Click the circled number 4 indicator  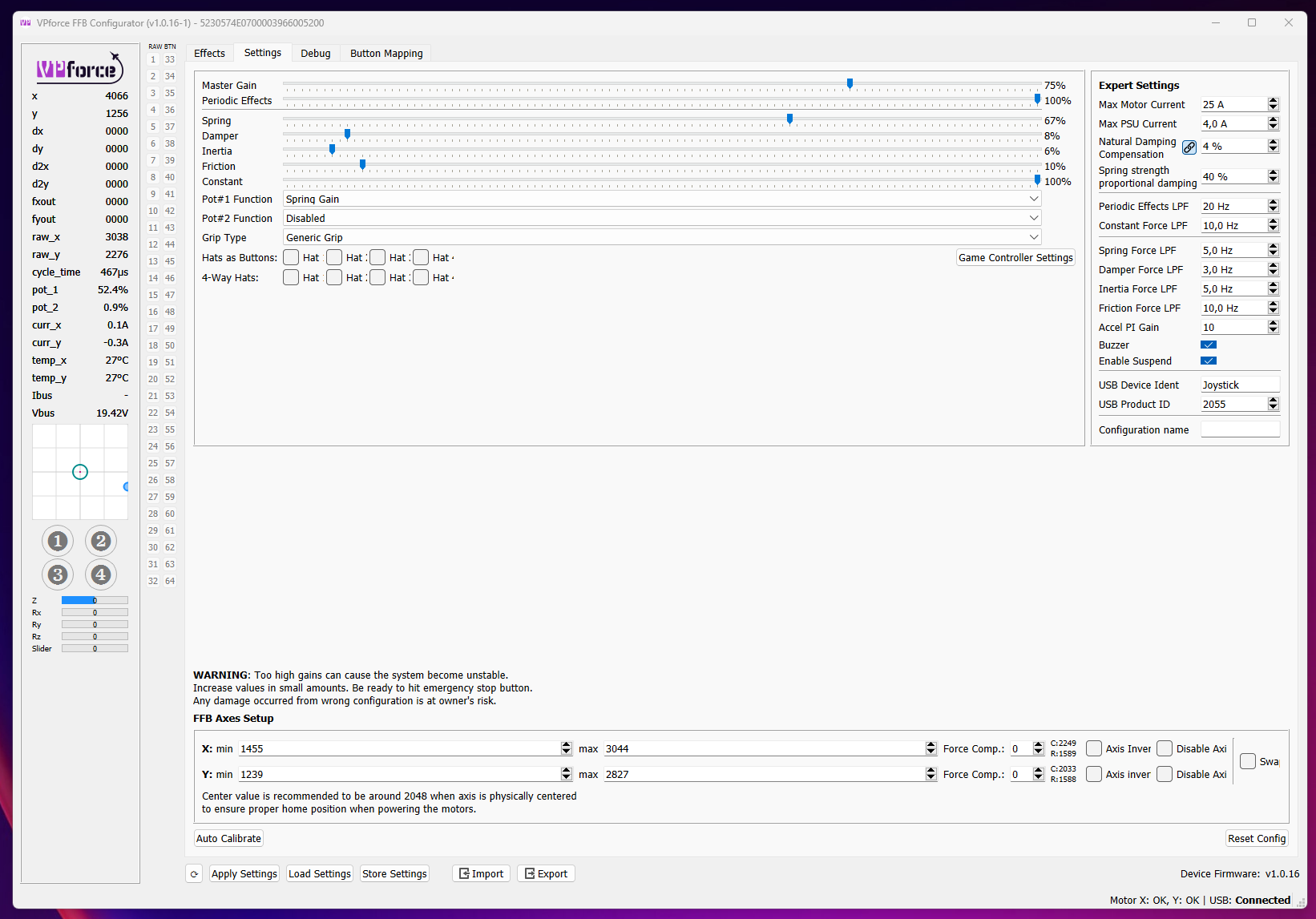pos(101,574)
